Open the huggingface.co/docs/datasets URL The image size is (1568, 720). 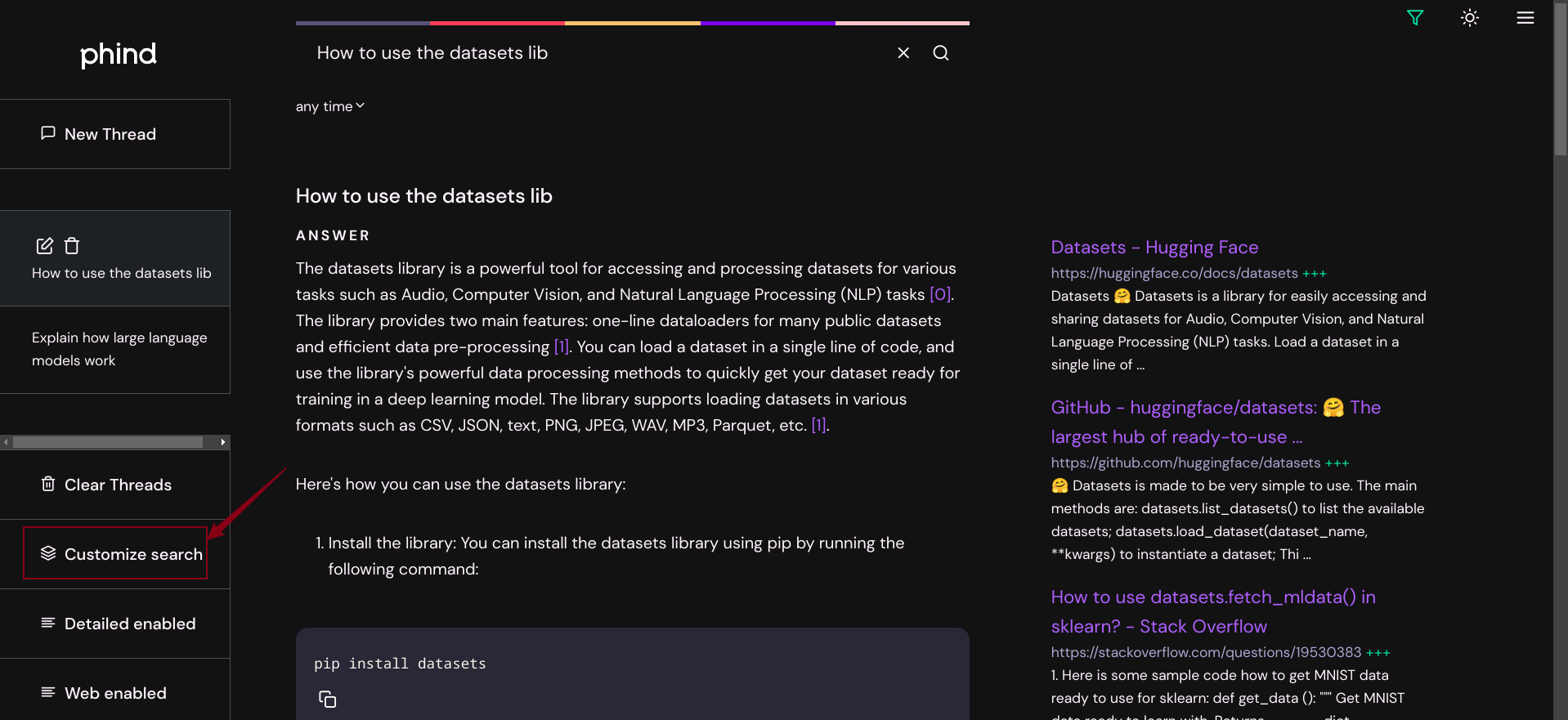[1174, 273]
